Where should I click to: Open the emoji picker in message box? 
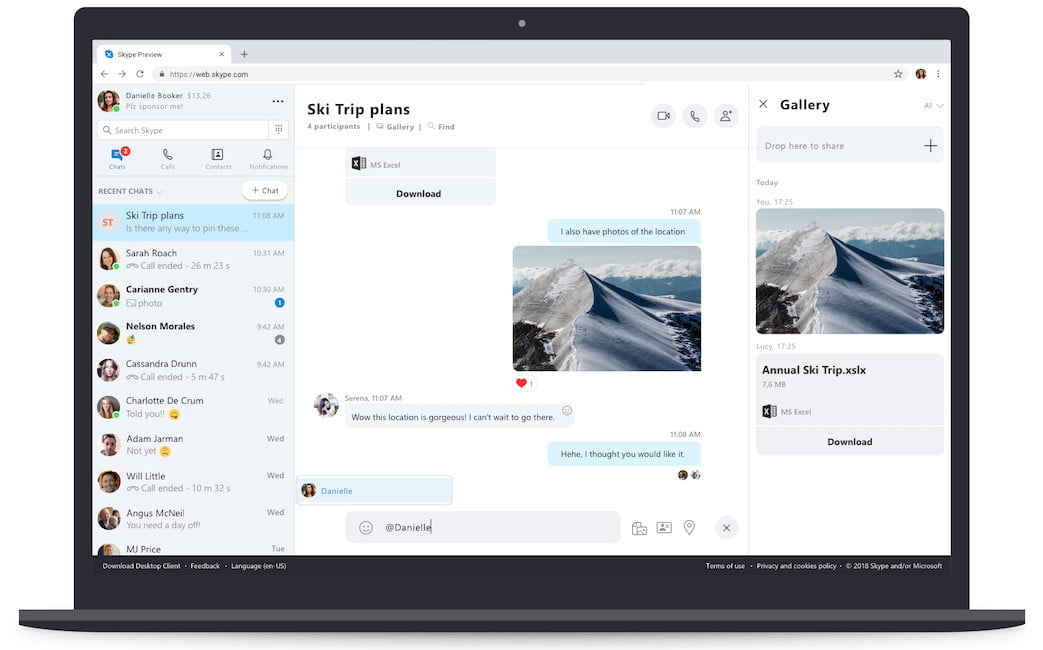click(x=366, y=527)
